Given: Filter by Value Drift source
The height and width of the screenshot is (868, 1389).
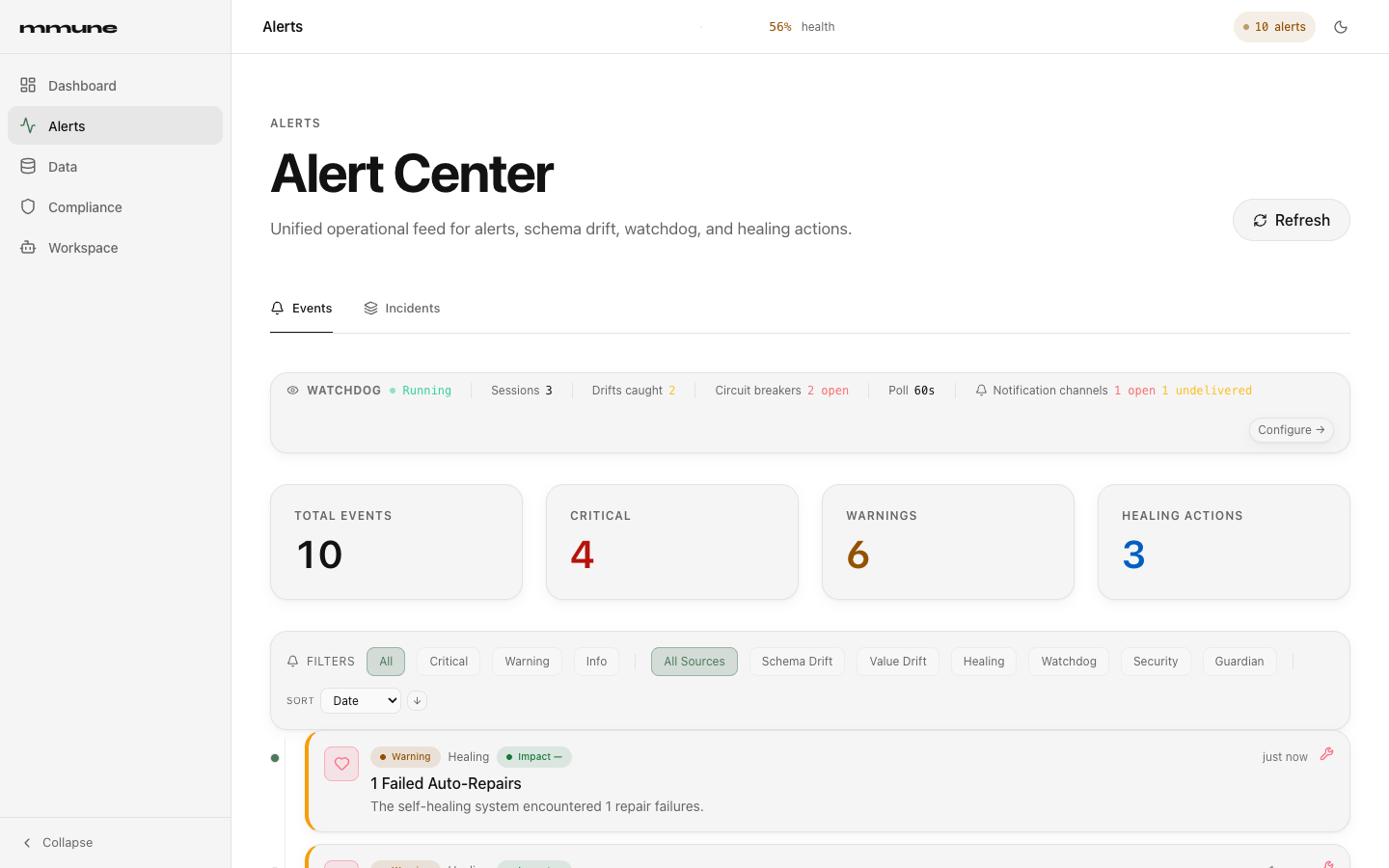Looking at the screenshot, I should pos(898,662).
